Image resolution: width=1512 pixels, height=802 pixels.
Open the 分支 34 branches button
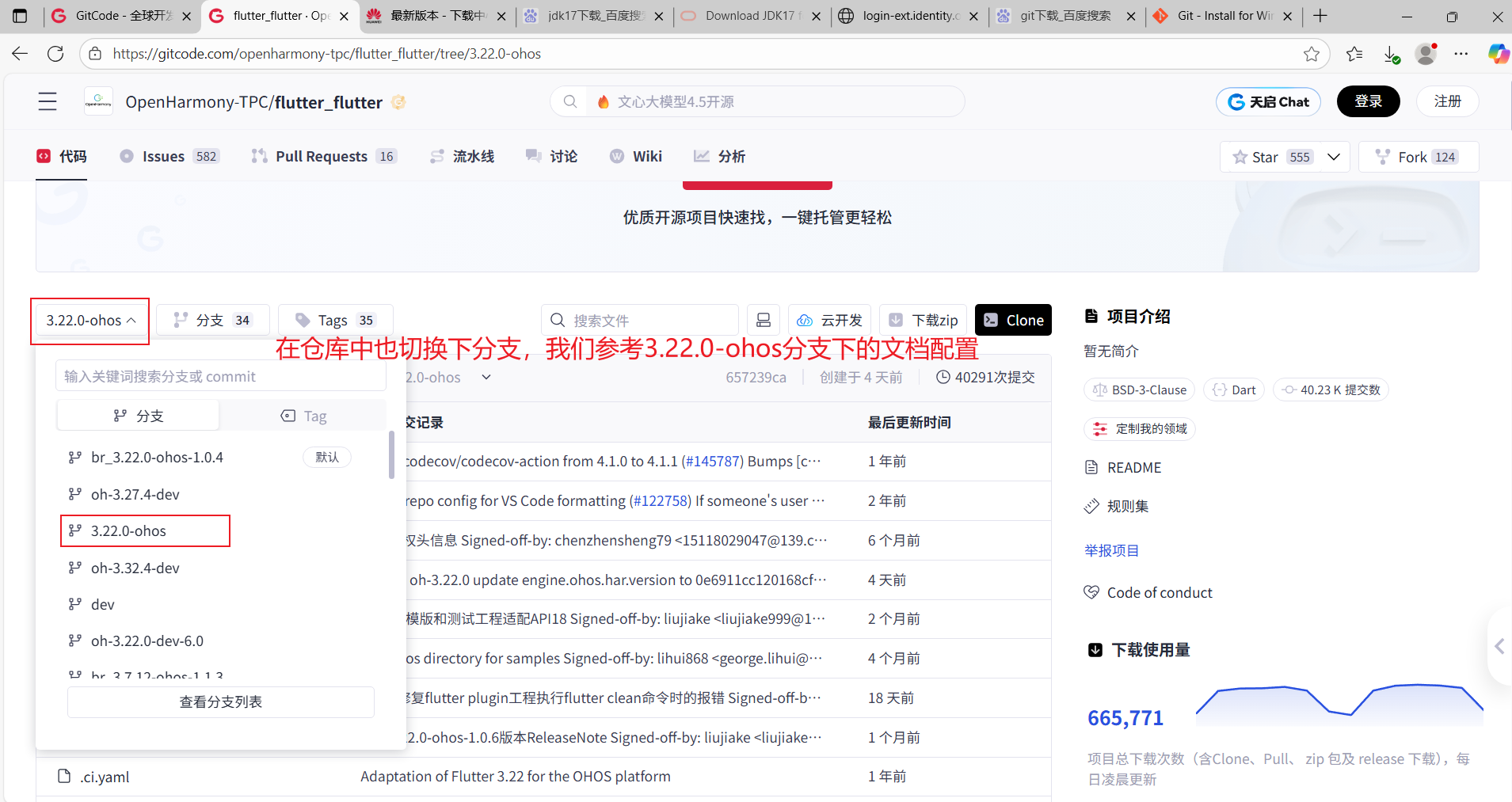pyautogui.click(x=213, y=320)
